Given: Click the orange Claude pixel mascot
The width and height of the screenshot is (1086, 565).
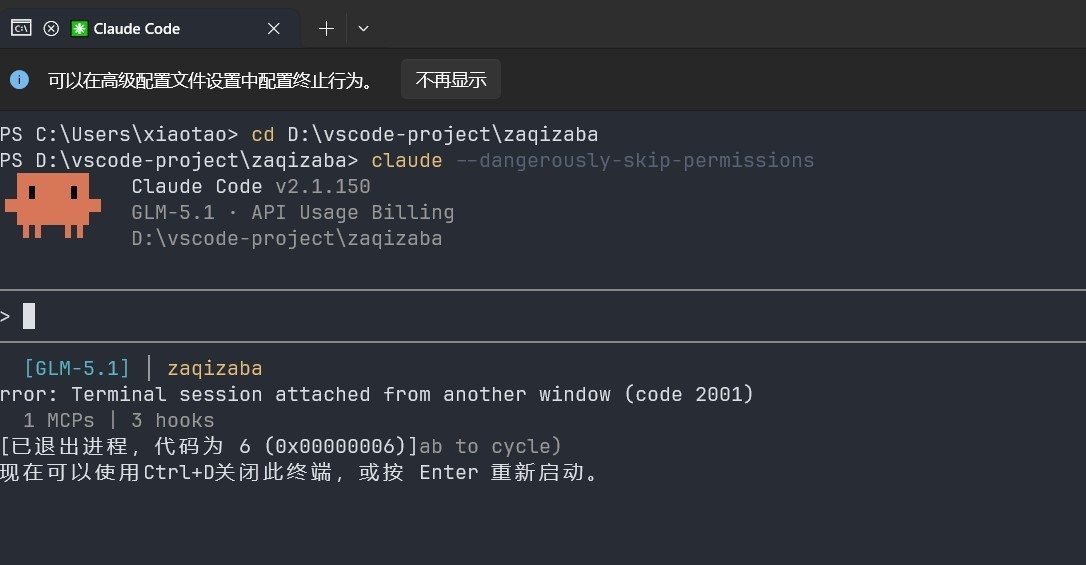Looking at the screenshot, I should (x=53, y=206).
